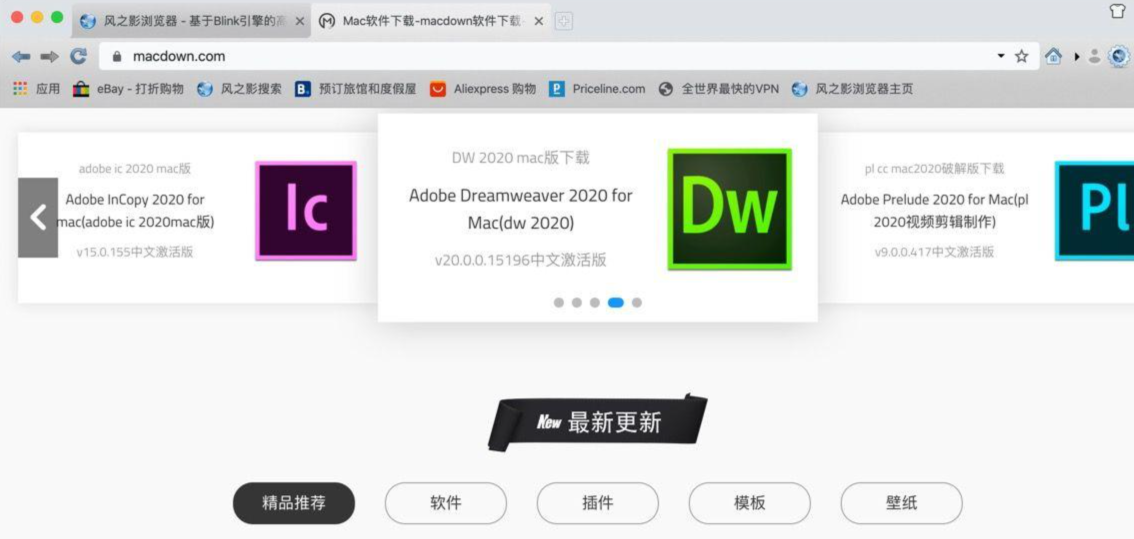The height and width of the screenshot is (539, 1134).
Task: Click the Adobe InCopy Ic icon
Action: coord(306,211)
